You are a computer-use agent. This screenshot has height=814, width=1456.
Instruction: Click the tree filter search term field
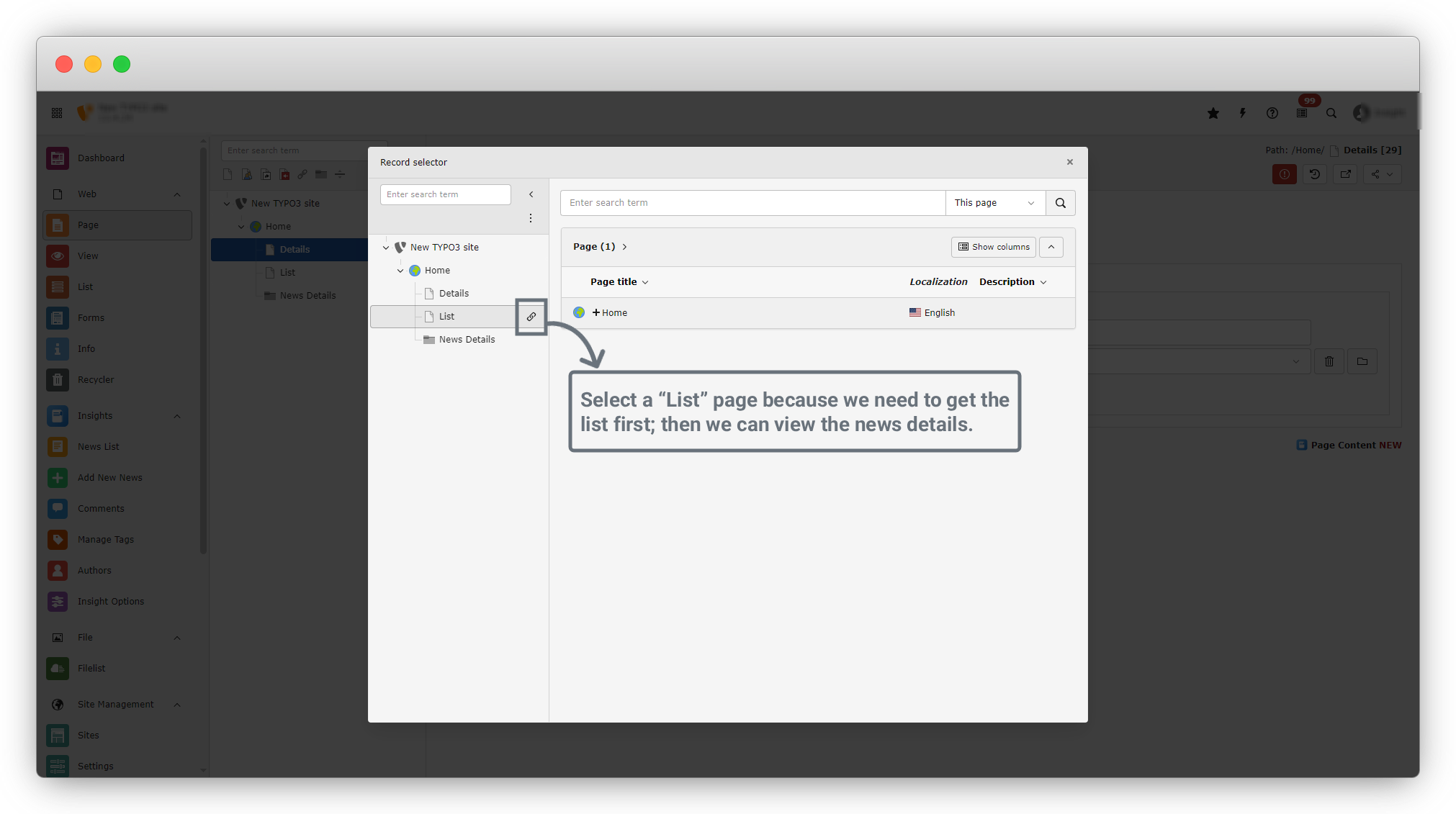click(445, 194)
